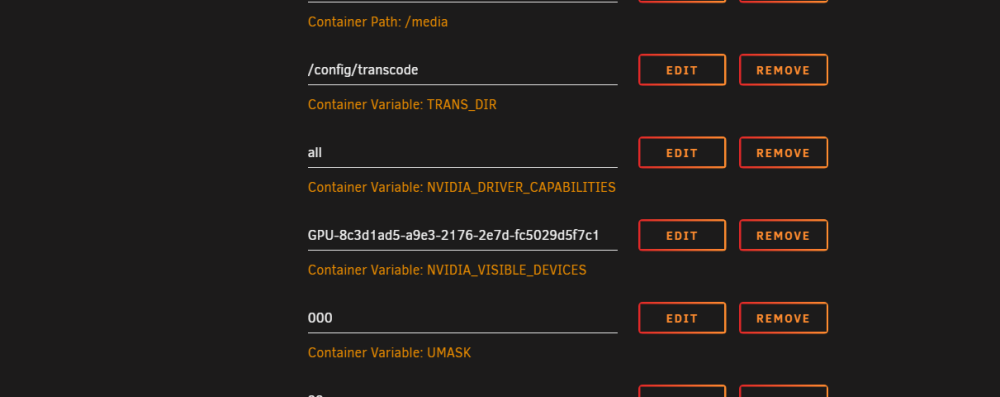Screen dimensions: 1000x397
Task: Click the 'Container Variable: NVIDIA_DRIVER_CAPABILITIES' label
Action: coord(462,188)
